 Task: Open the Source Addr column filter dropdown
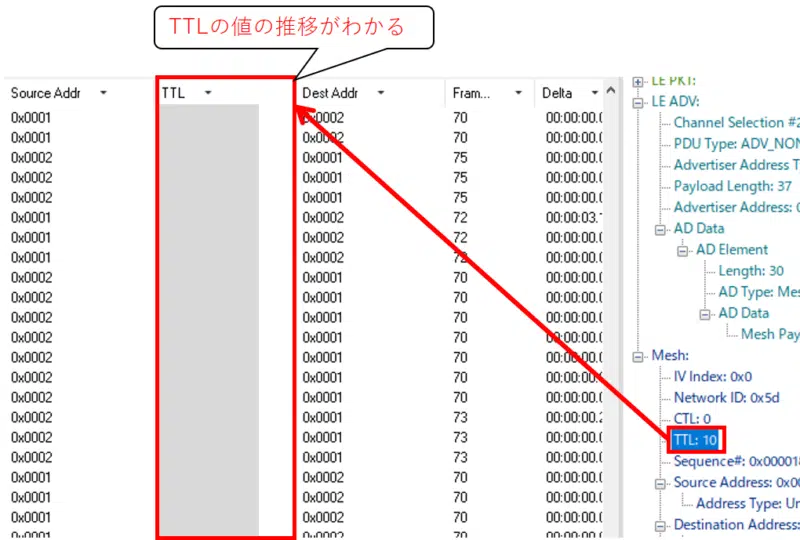pos(103,93)
